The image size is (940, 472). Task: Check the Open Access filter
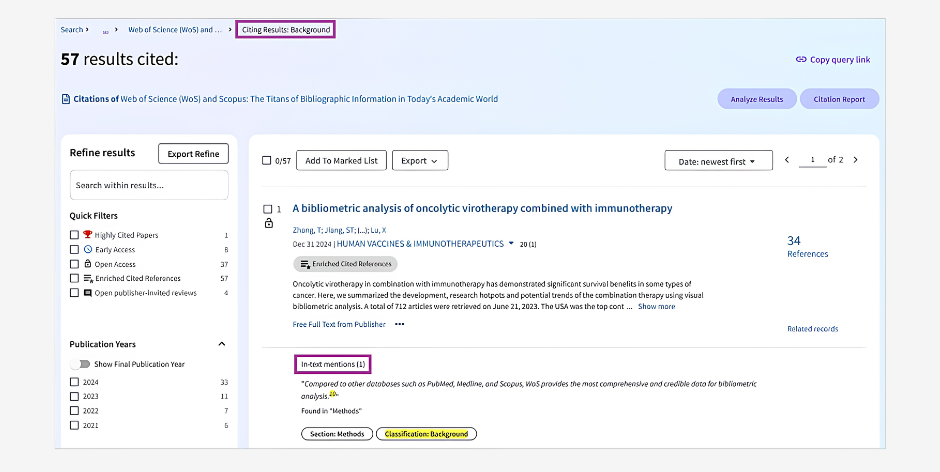click(x=74, y=264)
